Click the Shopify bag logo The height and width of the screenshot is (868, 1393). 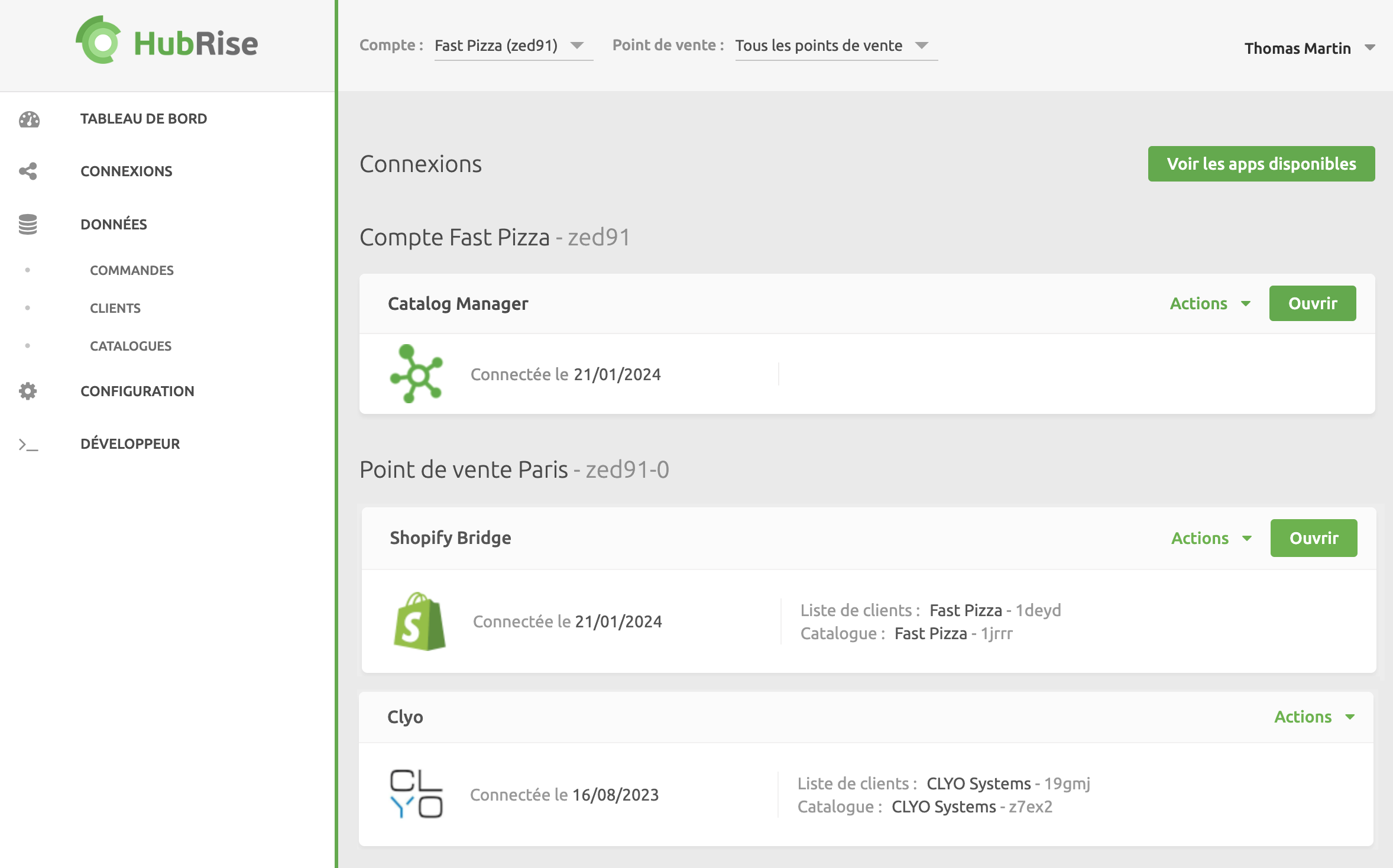pyautogui.click(x=419, y=621)
